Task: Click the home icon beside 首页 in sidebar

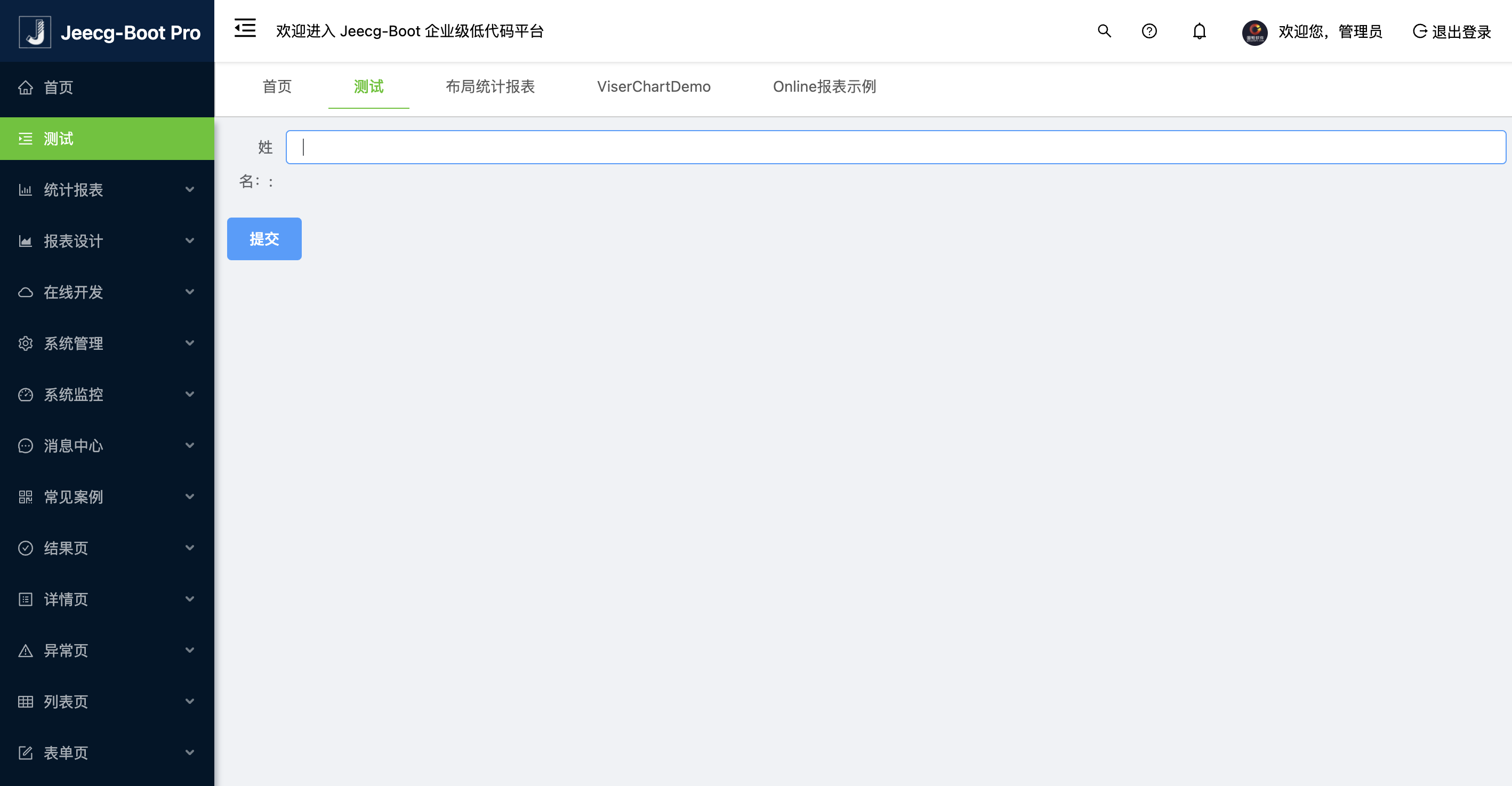Action: (x=25, y=88)
